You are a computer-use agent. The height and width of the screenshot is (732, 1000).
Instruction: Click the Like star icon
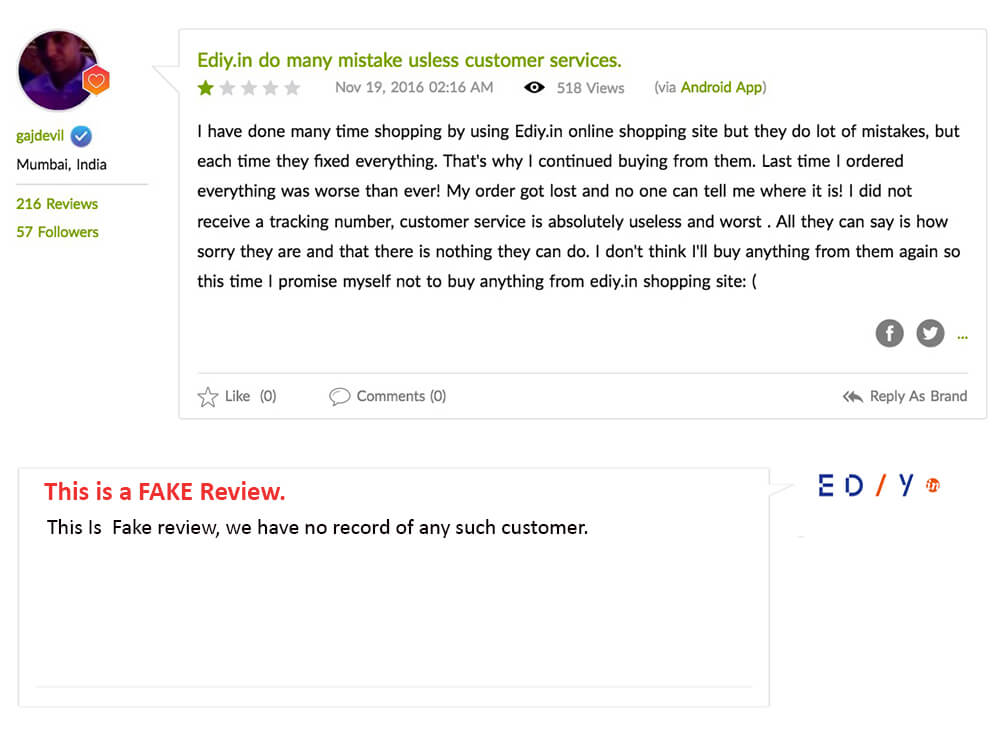207,397
